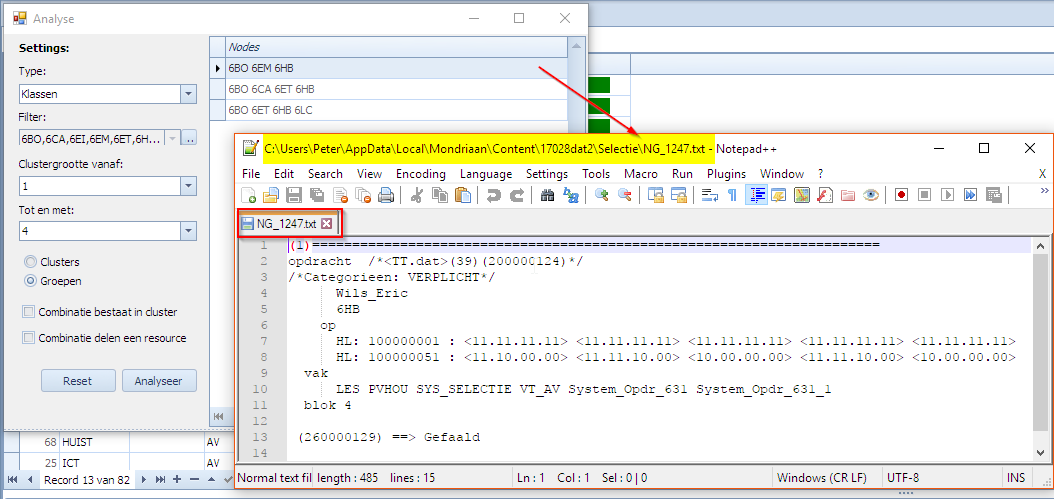The width and height of the screenshot is (1054, 499).
Task: Toggle synchronize horizontal scrolling icon
Action: [678, 196]
